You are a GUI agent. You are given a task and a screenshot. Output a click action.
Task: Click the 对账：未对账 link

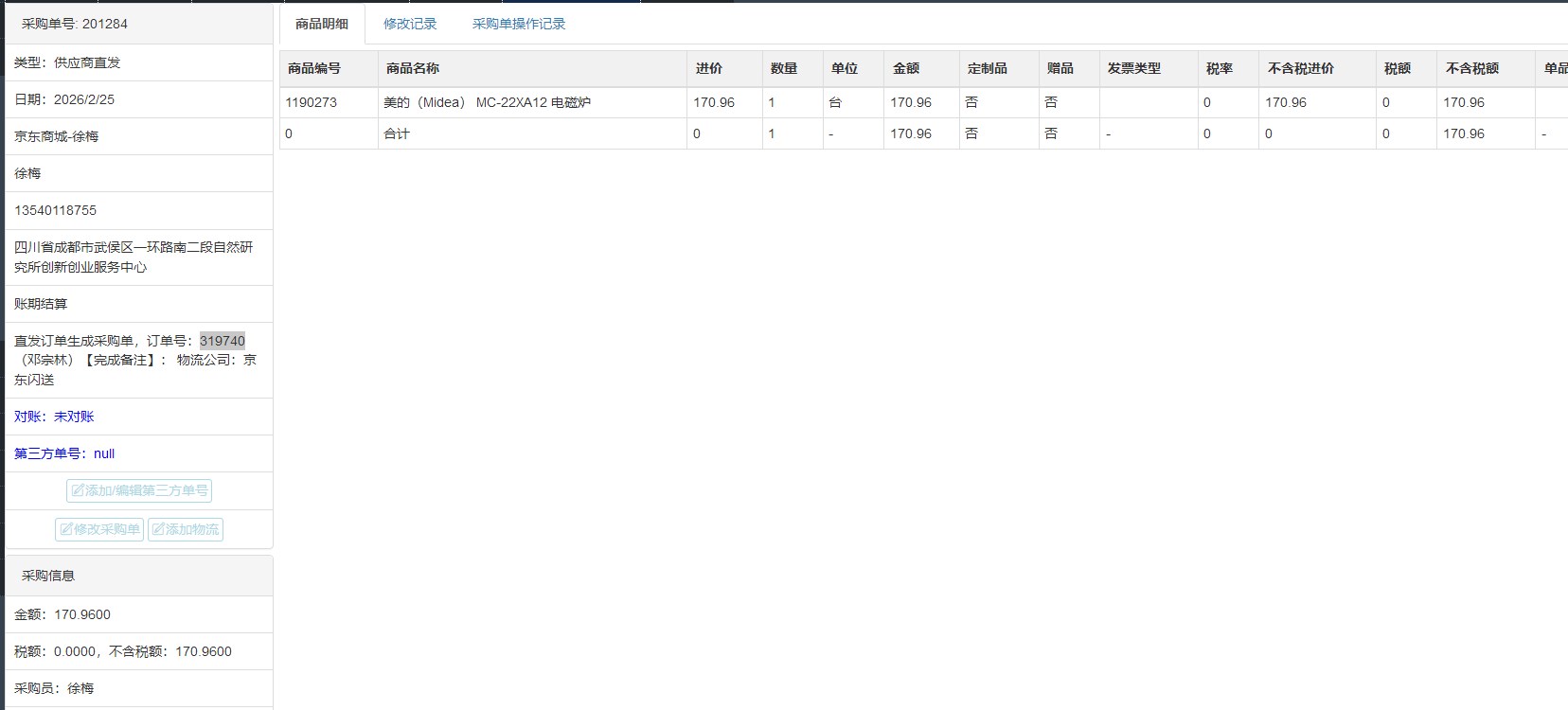(54, 417)
